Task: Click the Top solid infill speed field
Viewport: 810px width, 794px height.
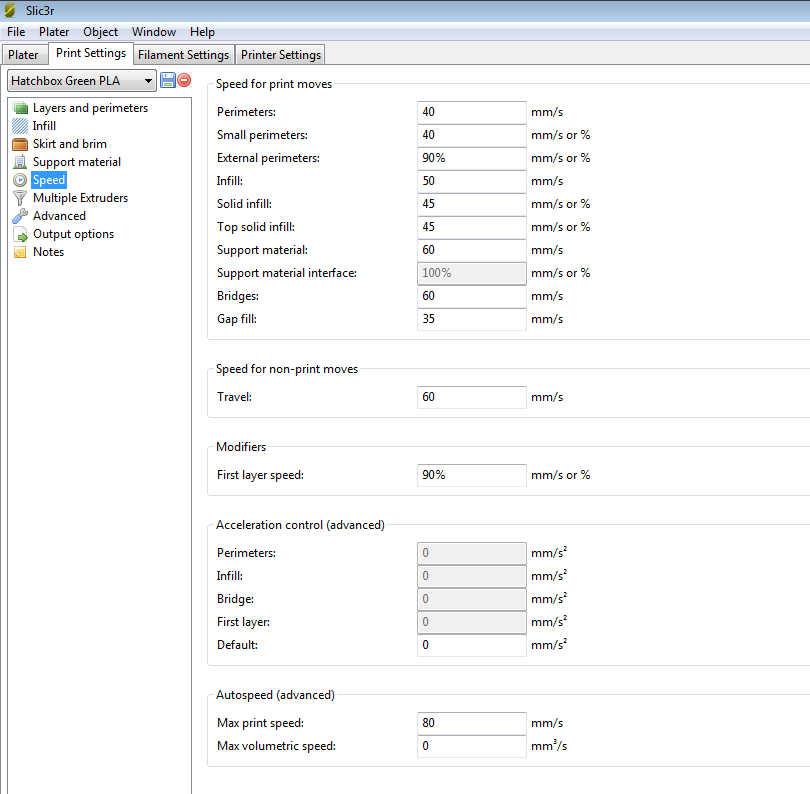Action: 472,227
